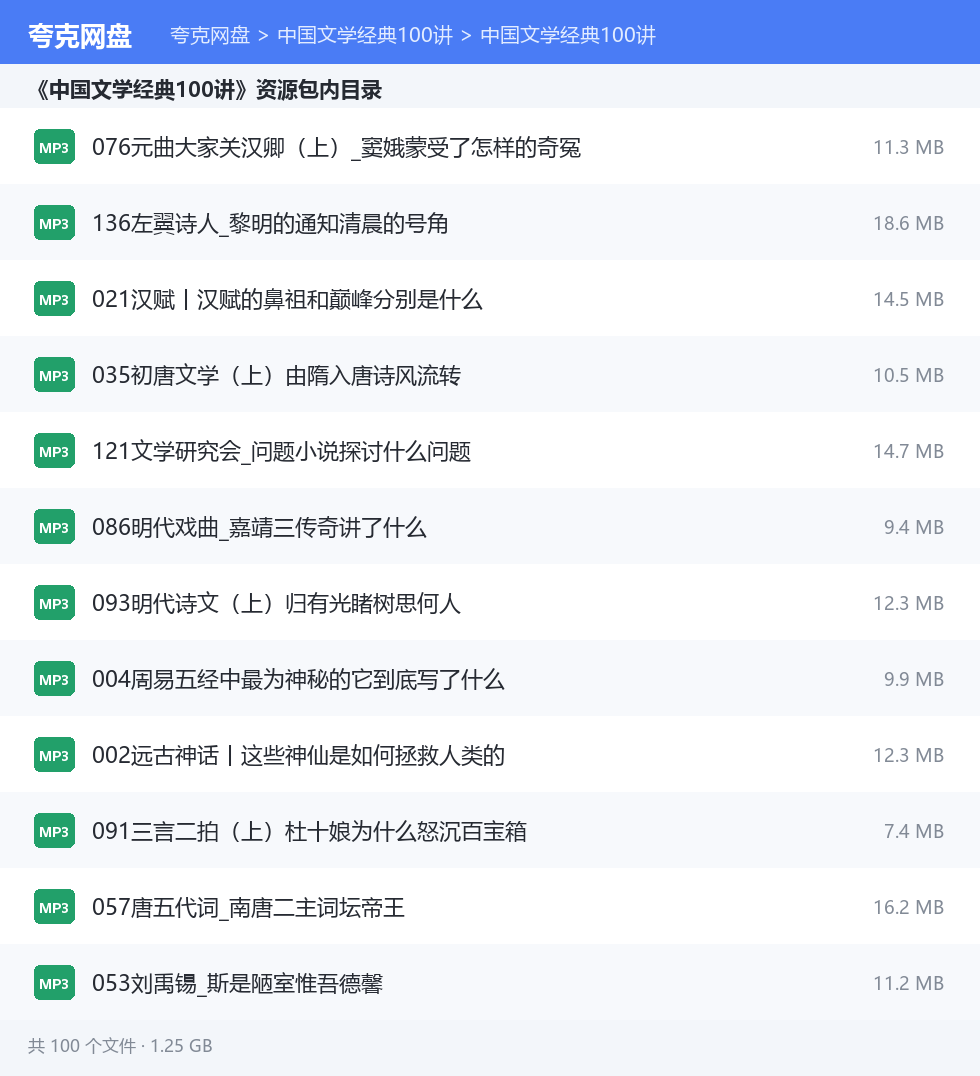Click the MP3 icon for 002远古神话
The width and height of the screenshot is (980, 1076).
tap(54, 755)
